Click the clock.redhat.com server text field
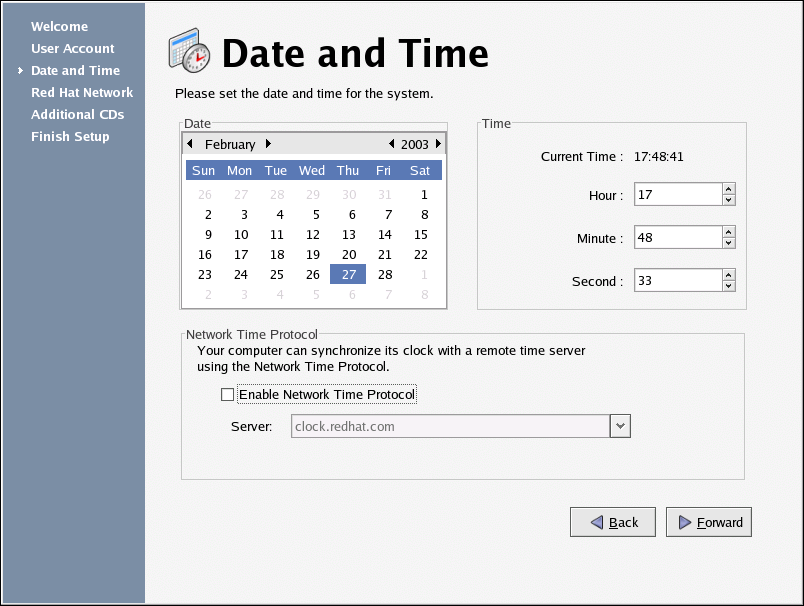The image size is (804, 606). [x=450, y=426]
